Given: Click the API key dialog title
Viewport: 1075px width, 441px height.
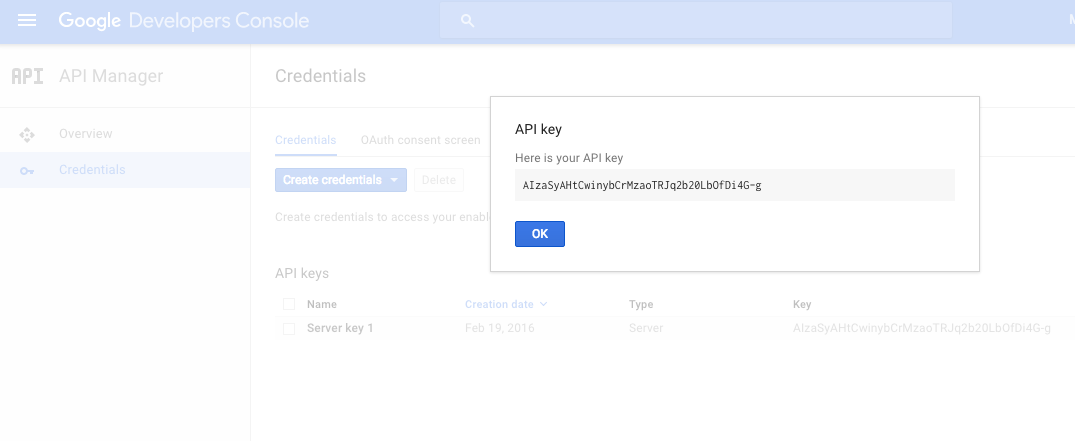Looking at the screenshot, I should [x=538, y=129].
